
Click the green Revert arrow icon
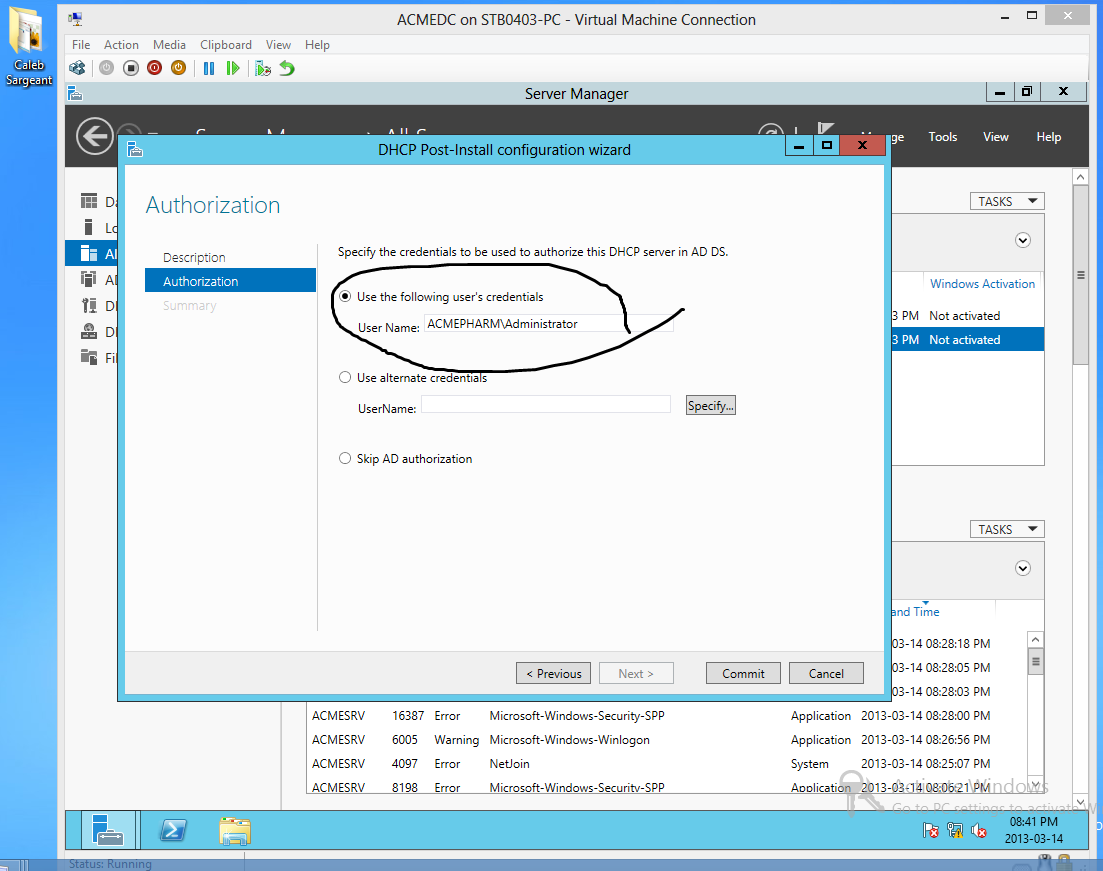coord(287,68)
